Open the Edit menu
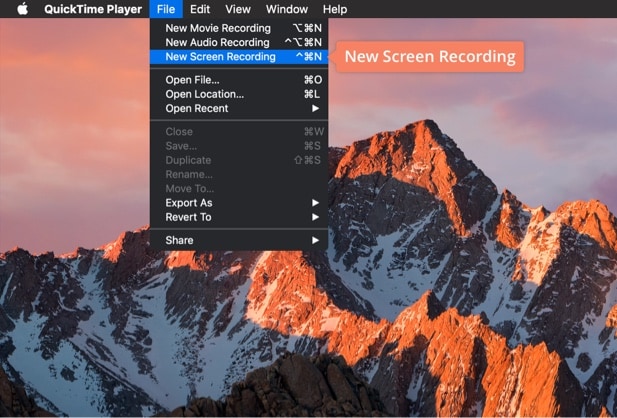The height and width of the screenshot is (418, 617). pos(200,9)
